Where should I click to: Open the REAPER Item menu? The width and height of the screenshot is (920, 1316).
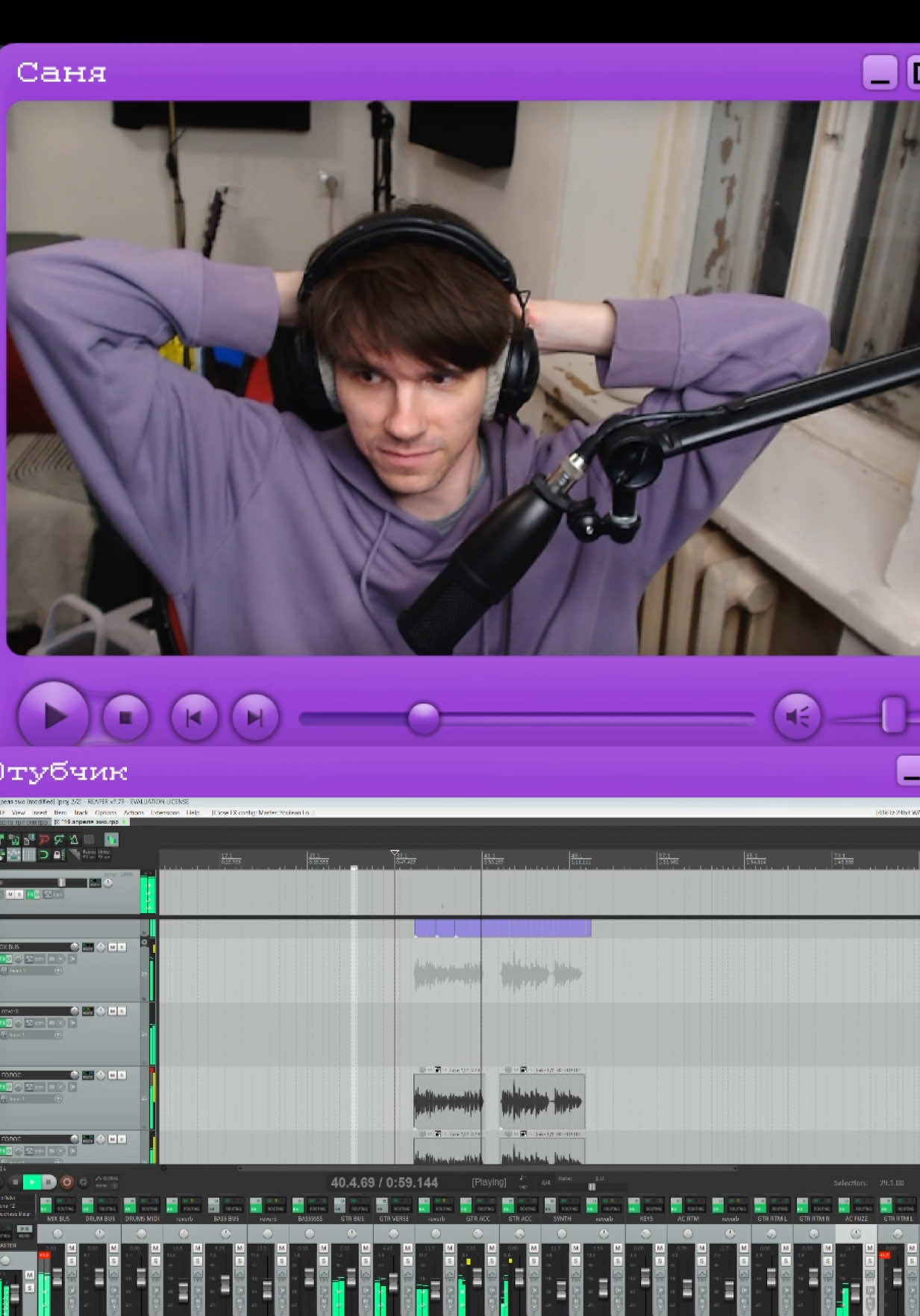(60, 812)
